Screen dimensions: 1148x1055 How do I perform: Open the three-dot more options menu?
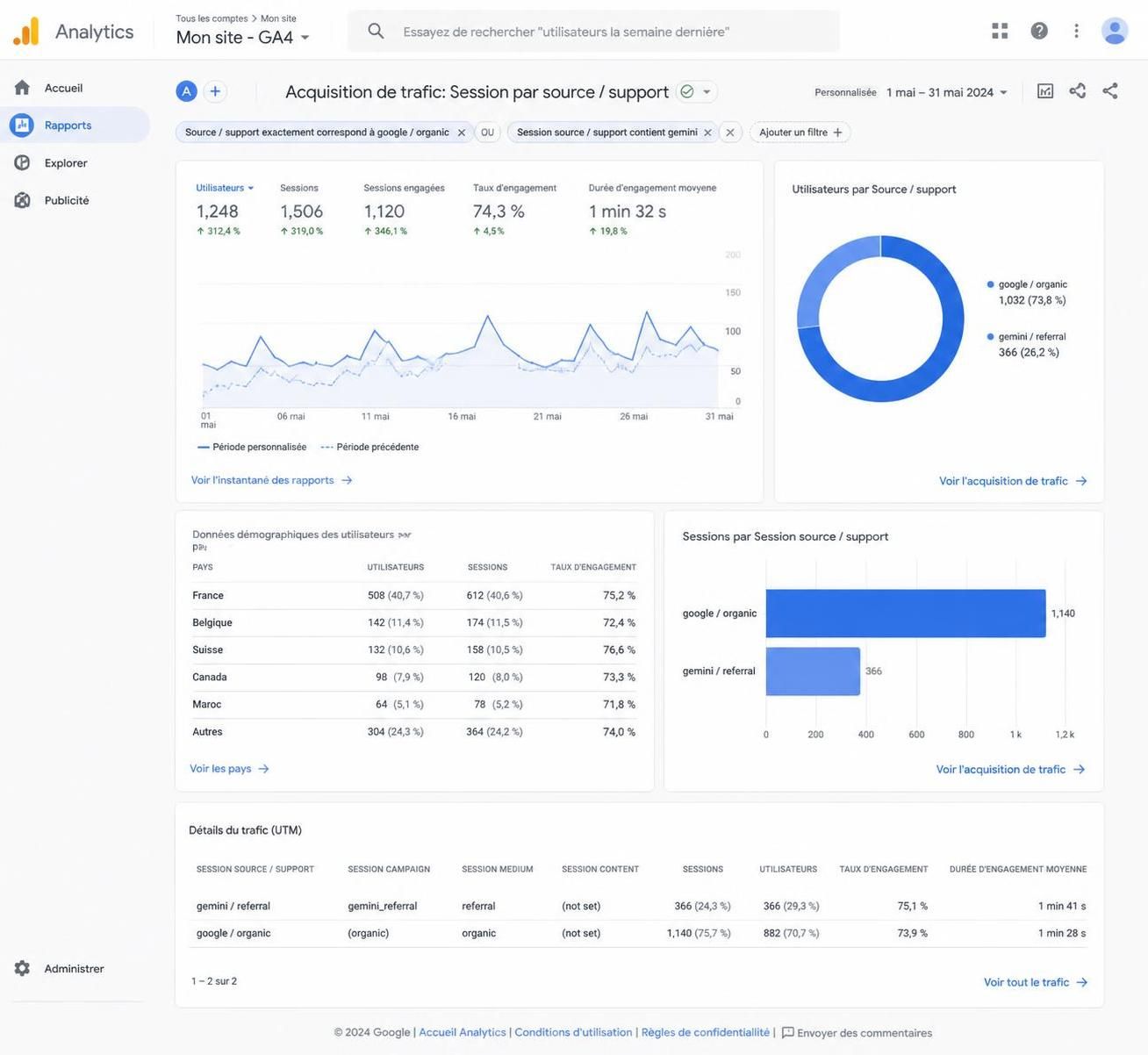click(1077, 31)
